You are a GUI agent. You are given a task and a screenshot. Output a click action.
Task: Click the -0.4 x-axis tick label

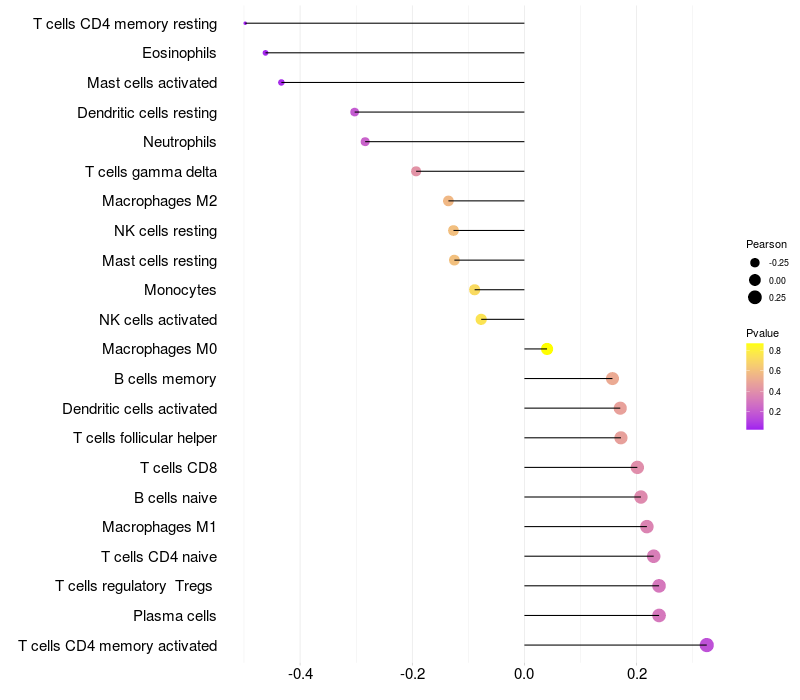[x=300, y=674]
